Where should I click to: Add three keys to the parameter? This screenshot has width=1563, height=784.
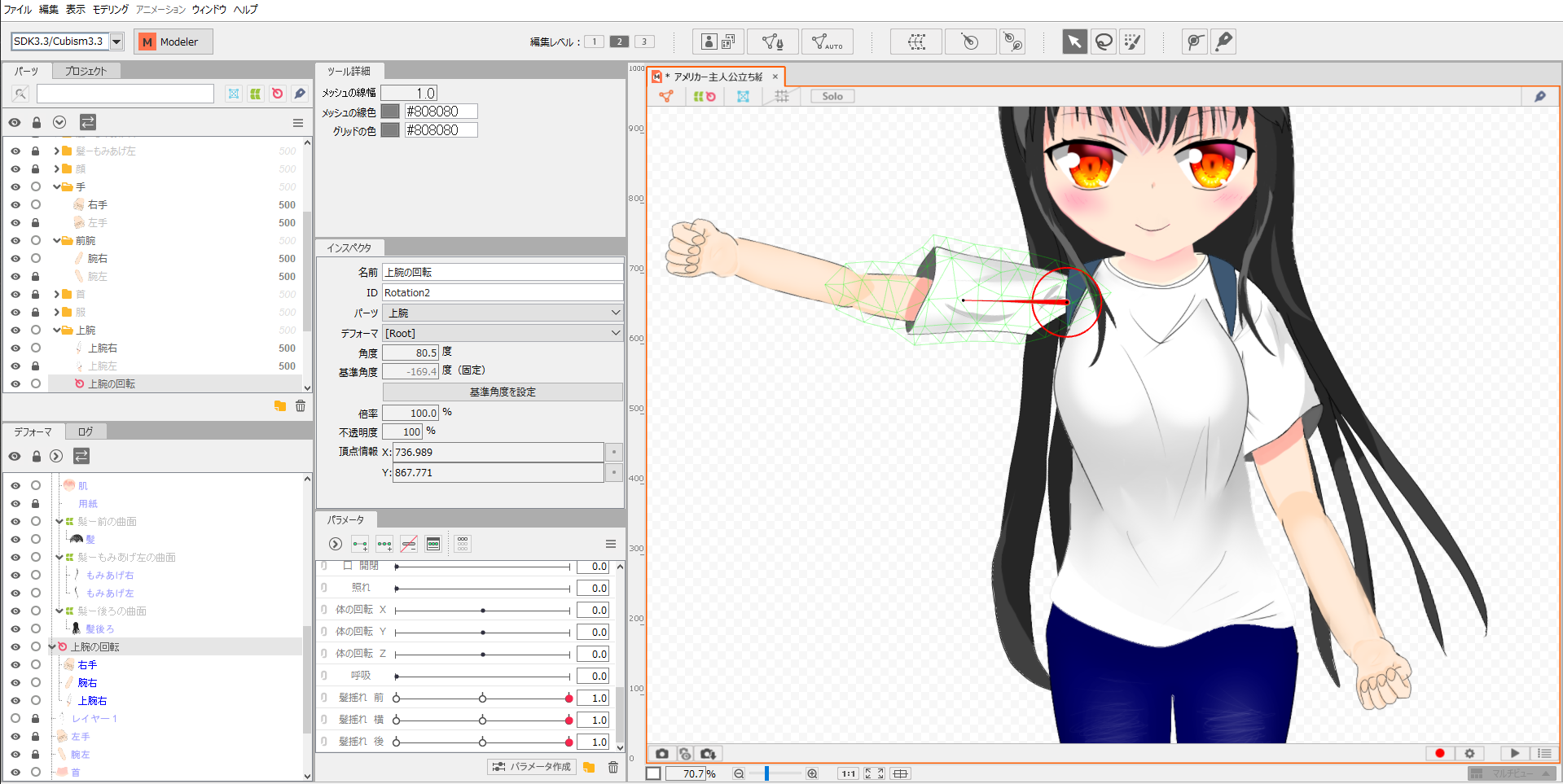[384, 544]
